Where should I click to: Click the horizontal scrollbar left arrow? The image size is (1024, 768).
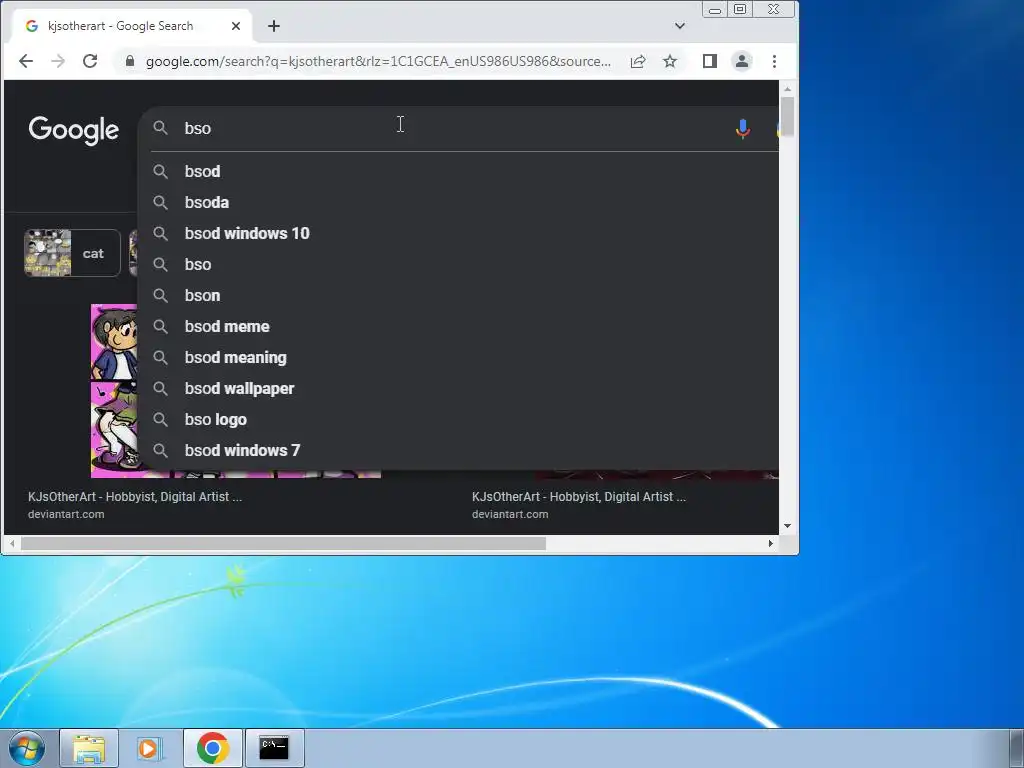coord(12,543)
